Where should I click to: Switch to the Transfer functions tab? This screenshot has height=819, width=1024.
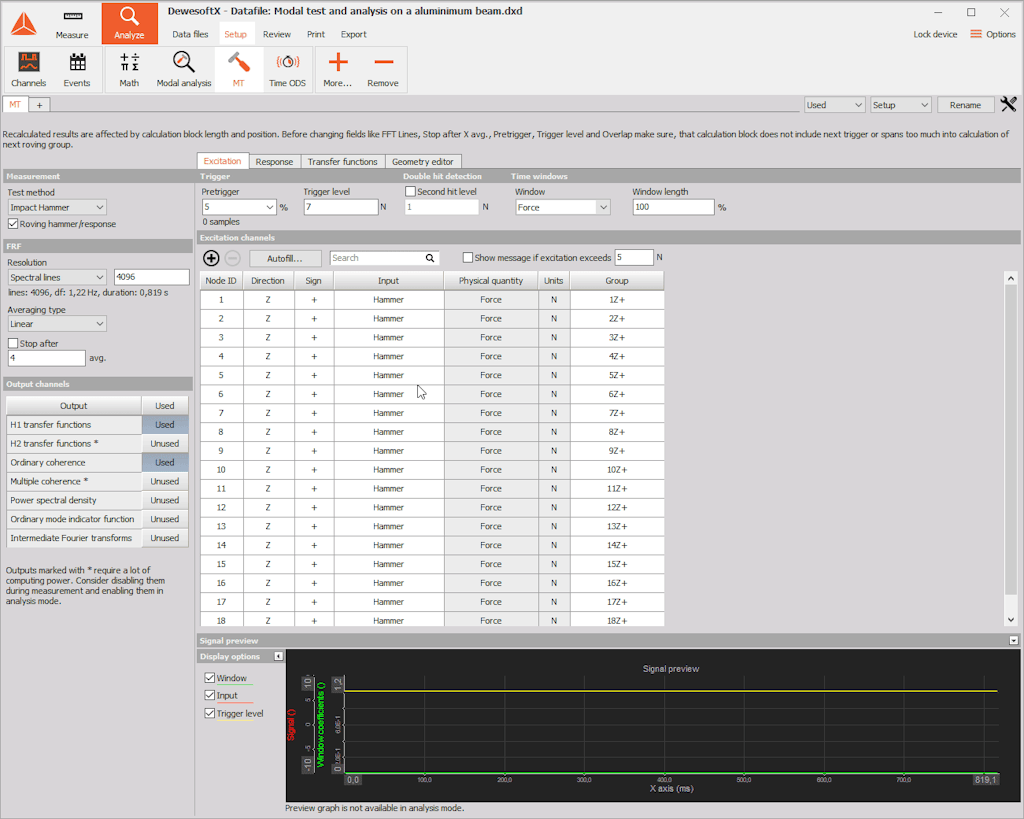[342, 161]
